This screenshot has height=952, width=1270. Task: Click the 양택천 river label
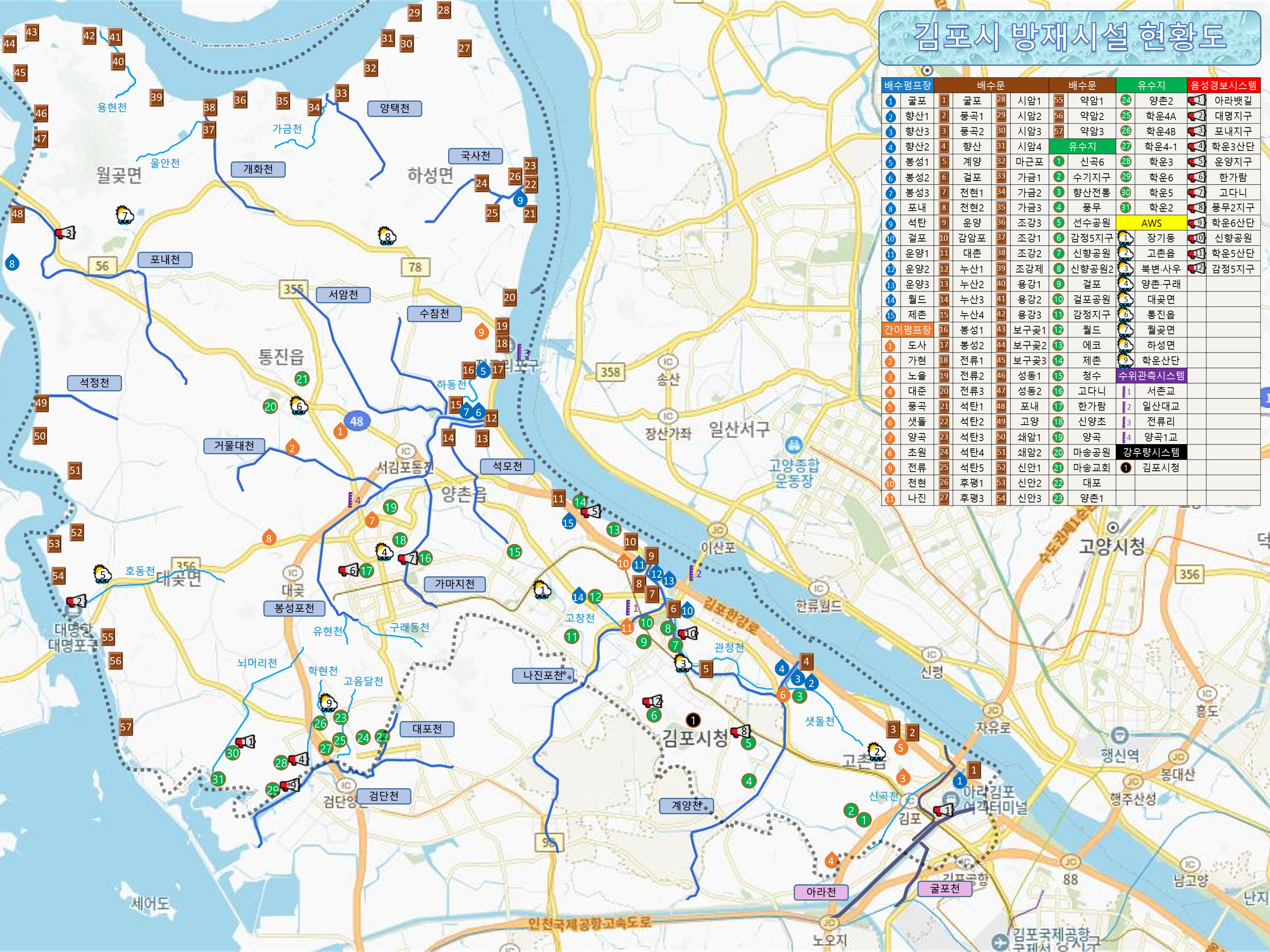[394, 108]
